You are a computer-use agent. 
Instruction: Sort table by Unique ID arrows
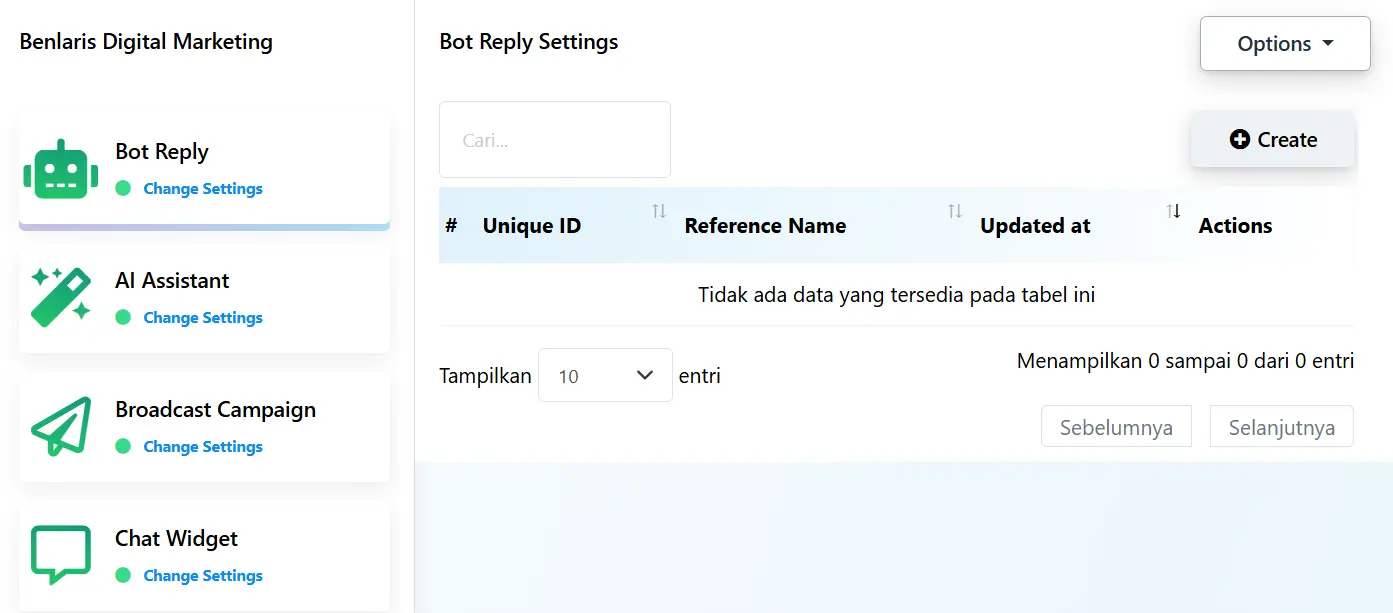tap(659, 211)
